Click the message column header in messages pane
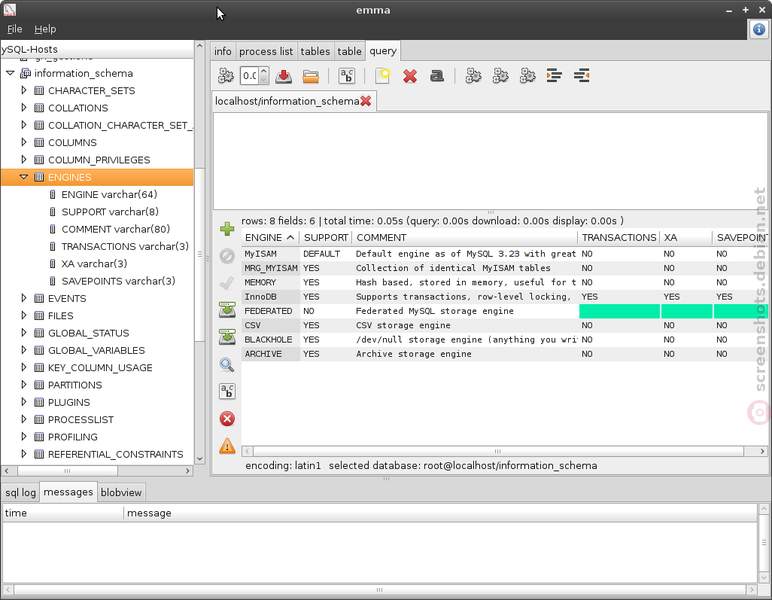 coord(440,513)
